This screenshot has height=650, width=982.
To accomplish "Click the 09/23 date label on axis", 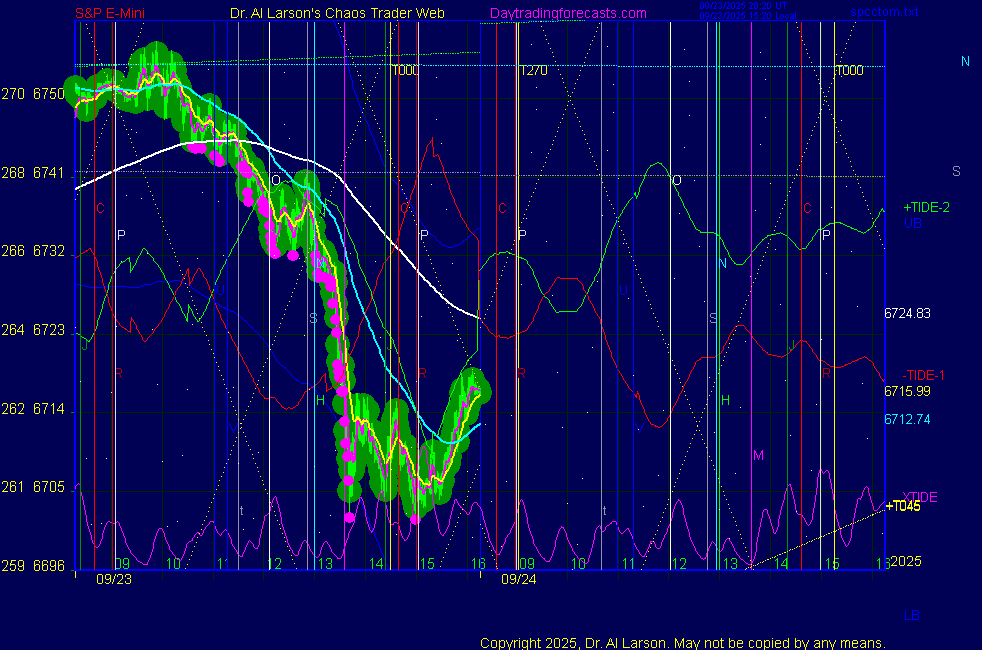I will coord(113,579).
